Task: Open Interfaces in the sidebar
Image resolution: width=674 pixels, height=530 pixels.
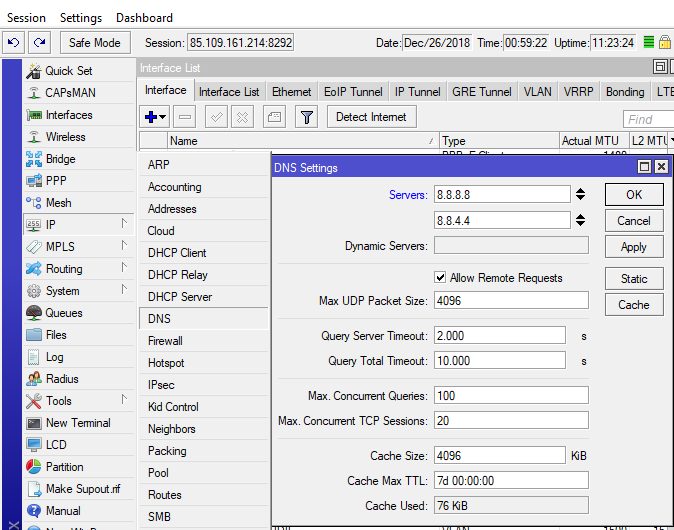Action: pos(80,115)
